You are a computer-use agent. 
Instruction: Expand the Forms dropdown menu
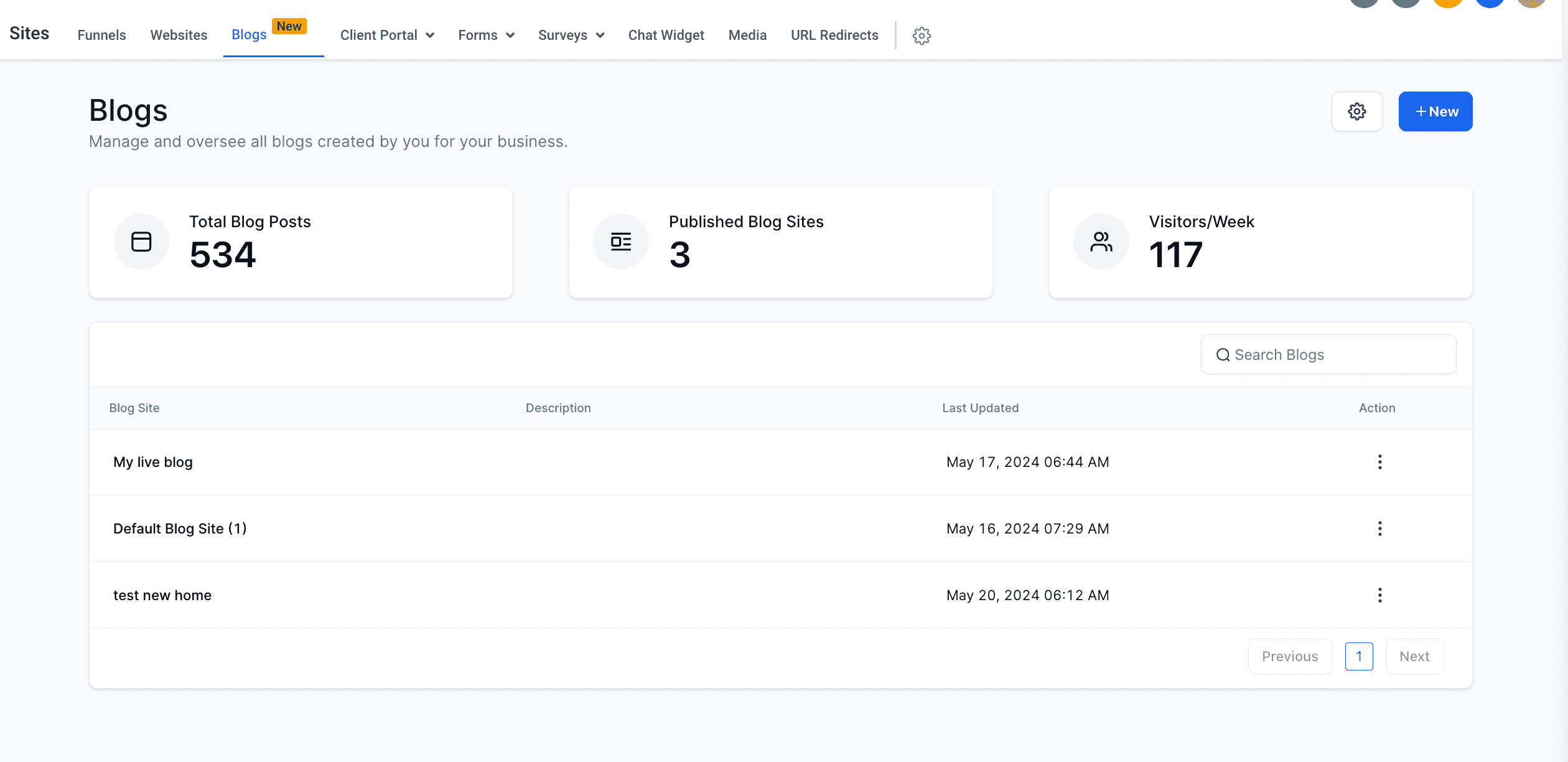pos(486,35)
